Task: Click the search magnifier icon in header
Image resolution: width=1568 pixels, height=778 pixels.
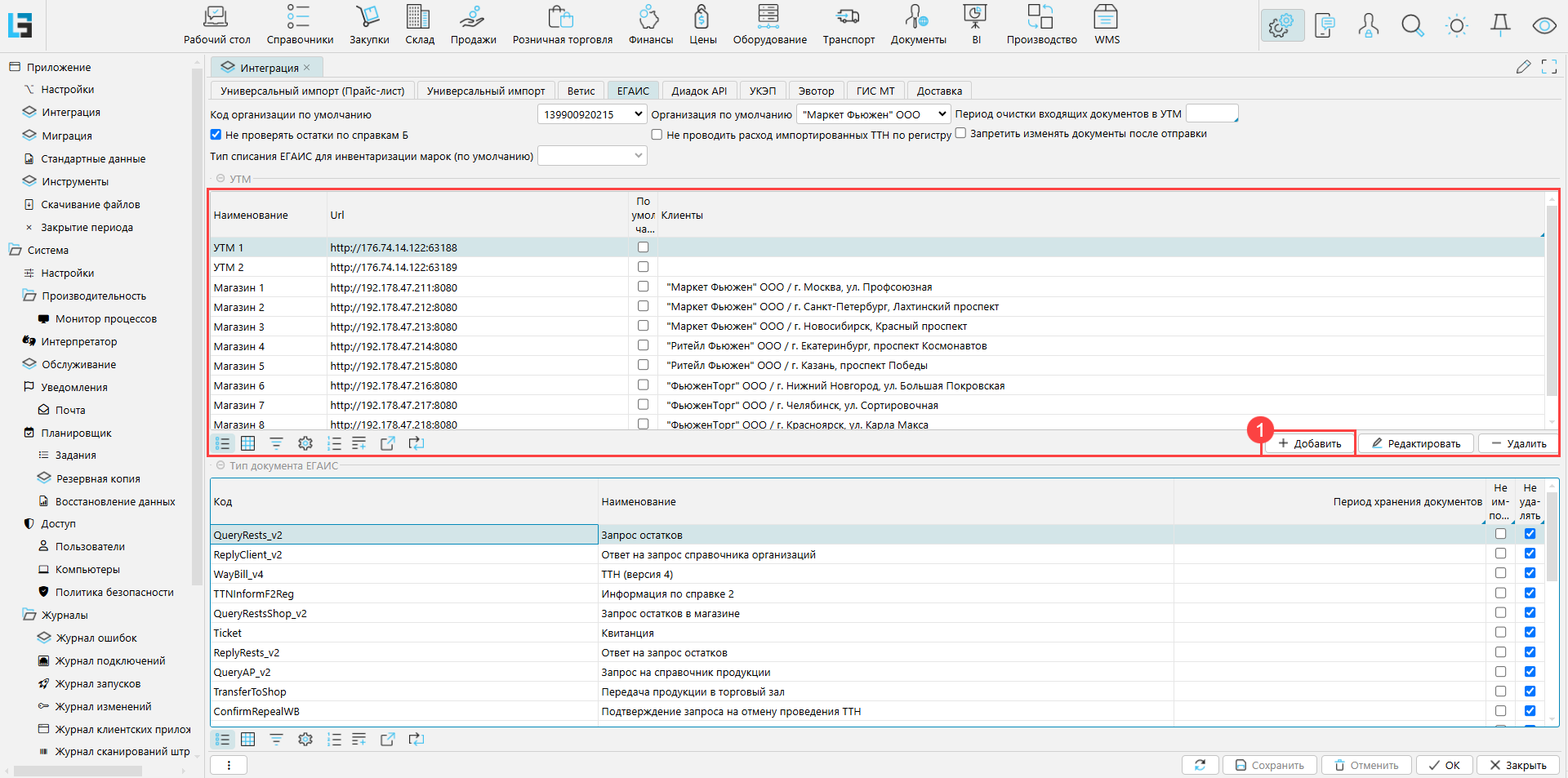Action: point(1412,26)
